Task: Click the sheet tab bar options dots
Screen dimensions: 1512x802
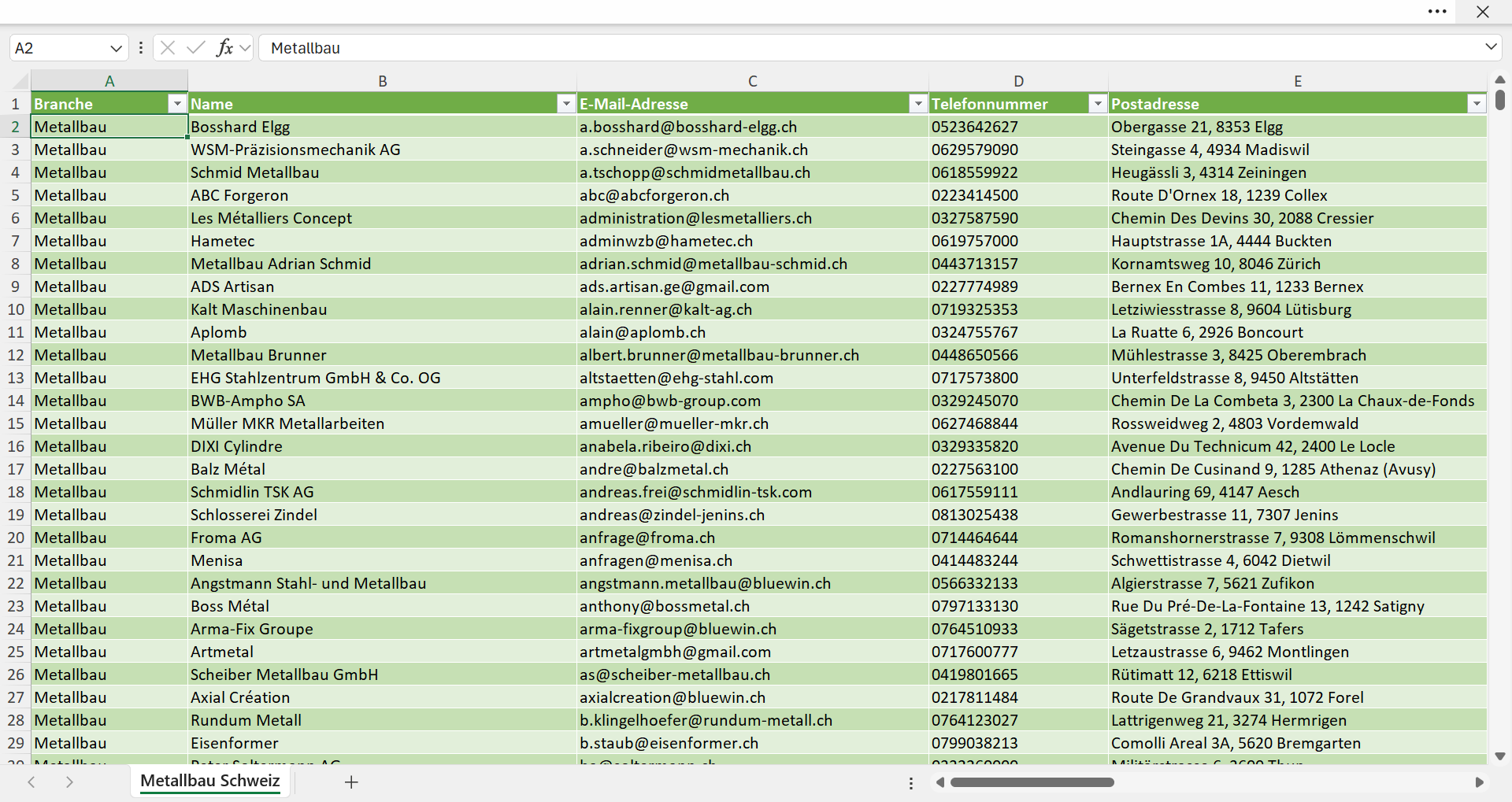Action: [911, 783]
